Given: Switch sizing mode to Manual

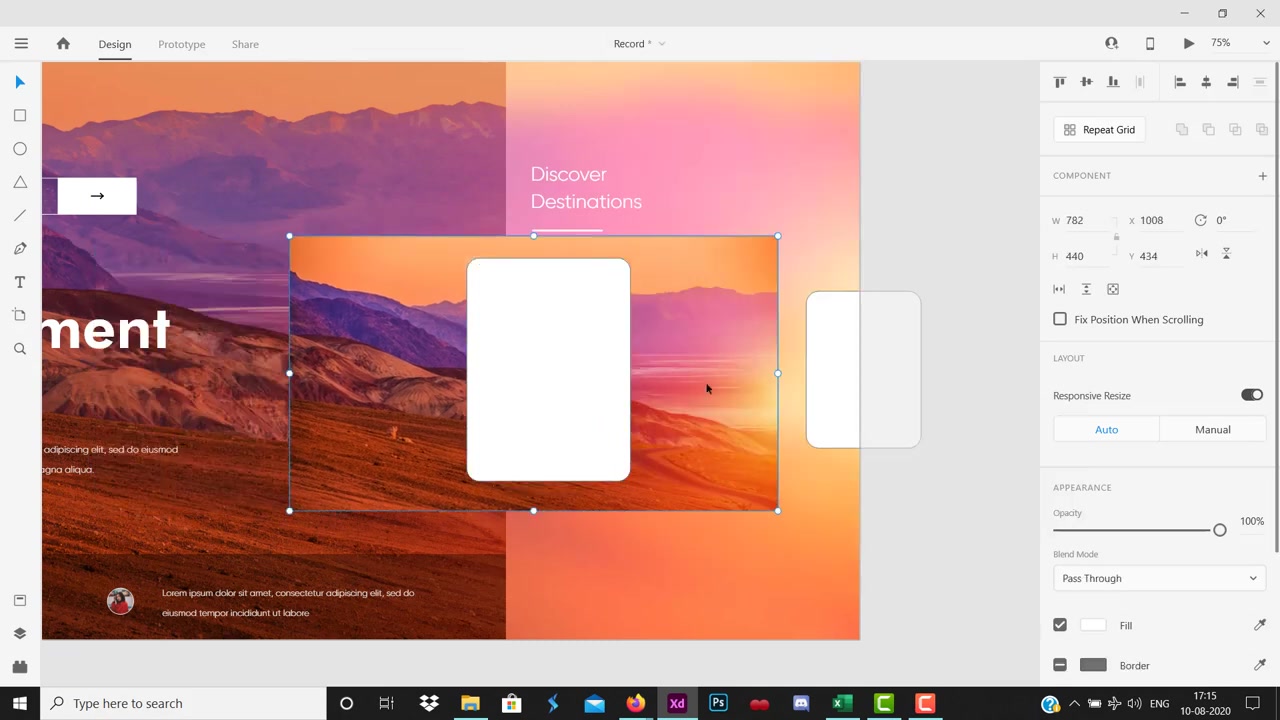Looking at the screenshot, I should click(1212, 429).
